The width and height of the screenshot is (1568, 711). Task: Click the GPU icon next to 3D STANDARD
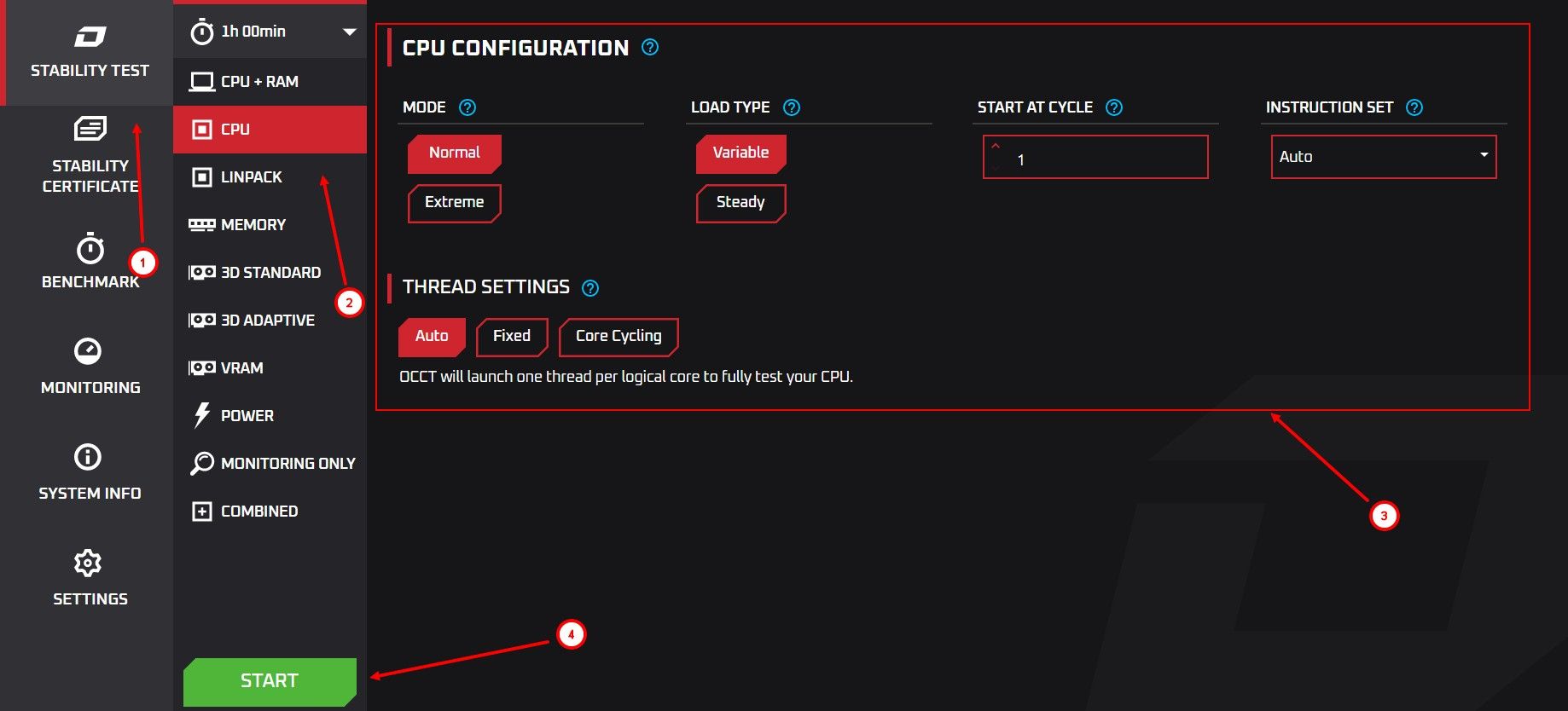tap(202, 273)
